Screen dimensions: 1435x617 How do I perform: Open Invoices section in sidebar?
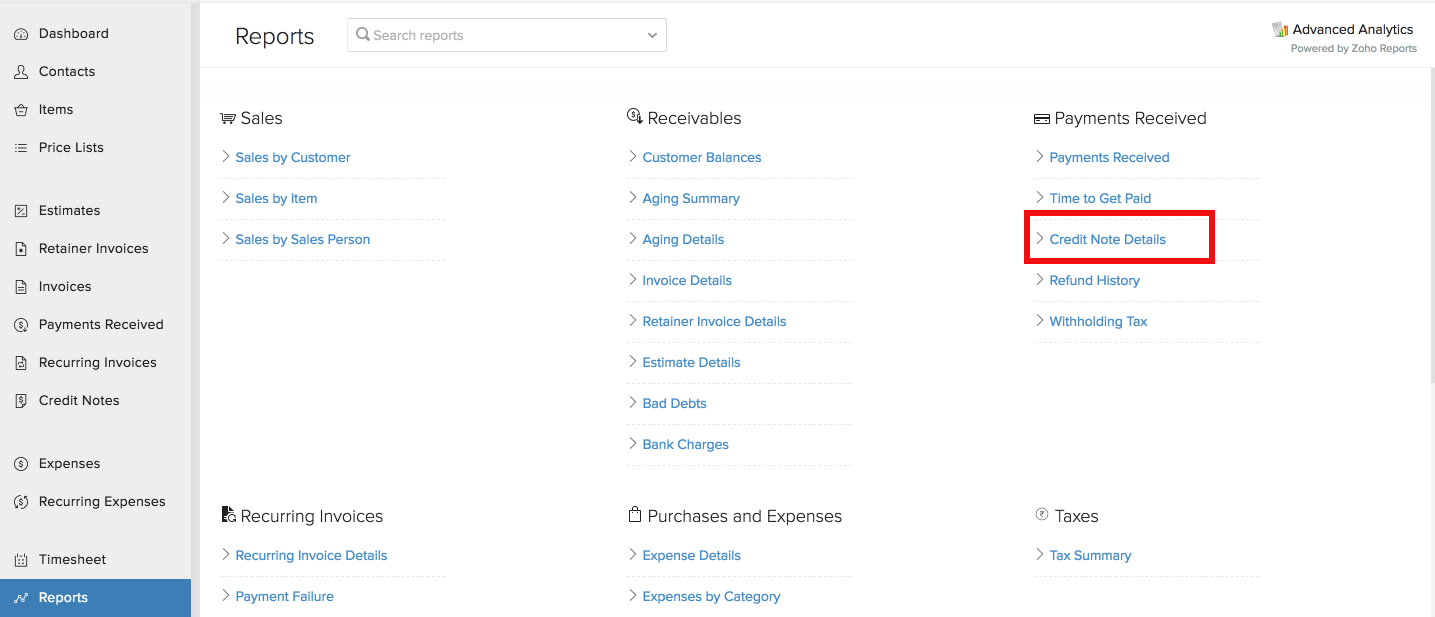(65, 287)
